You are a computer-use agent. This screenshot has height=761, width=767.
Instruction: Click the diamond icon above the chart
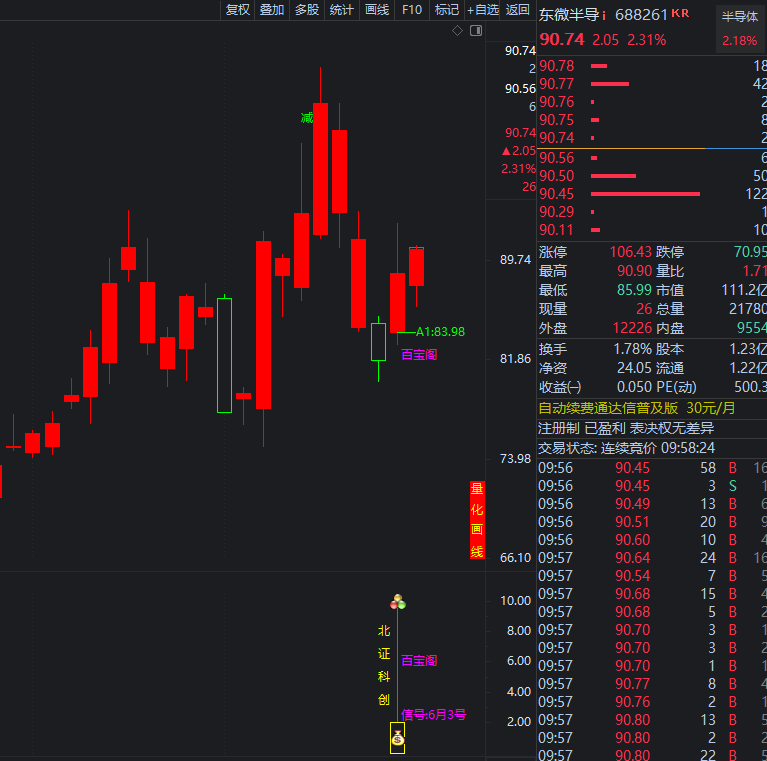[457, 31]
